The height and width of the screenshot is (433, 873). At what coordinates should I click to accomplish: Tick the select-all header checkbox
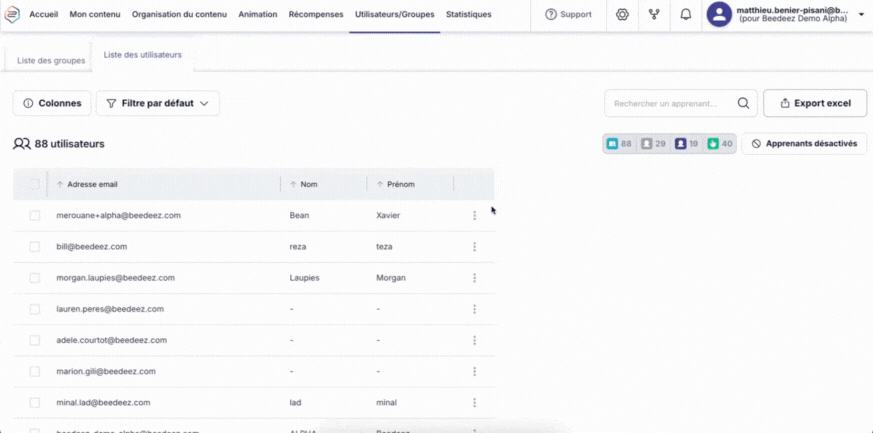[x=35, y=184]
